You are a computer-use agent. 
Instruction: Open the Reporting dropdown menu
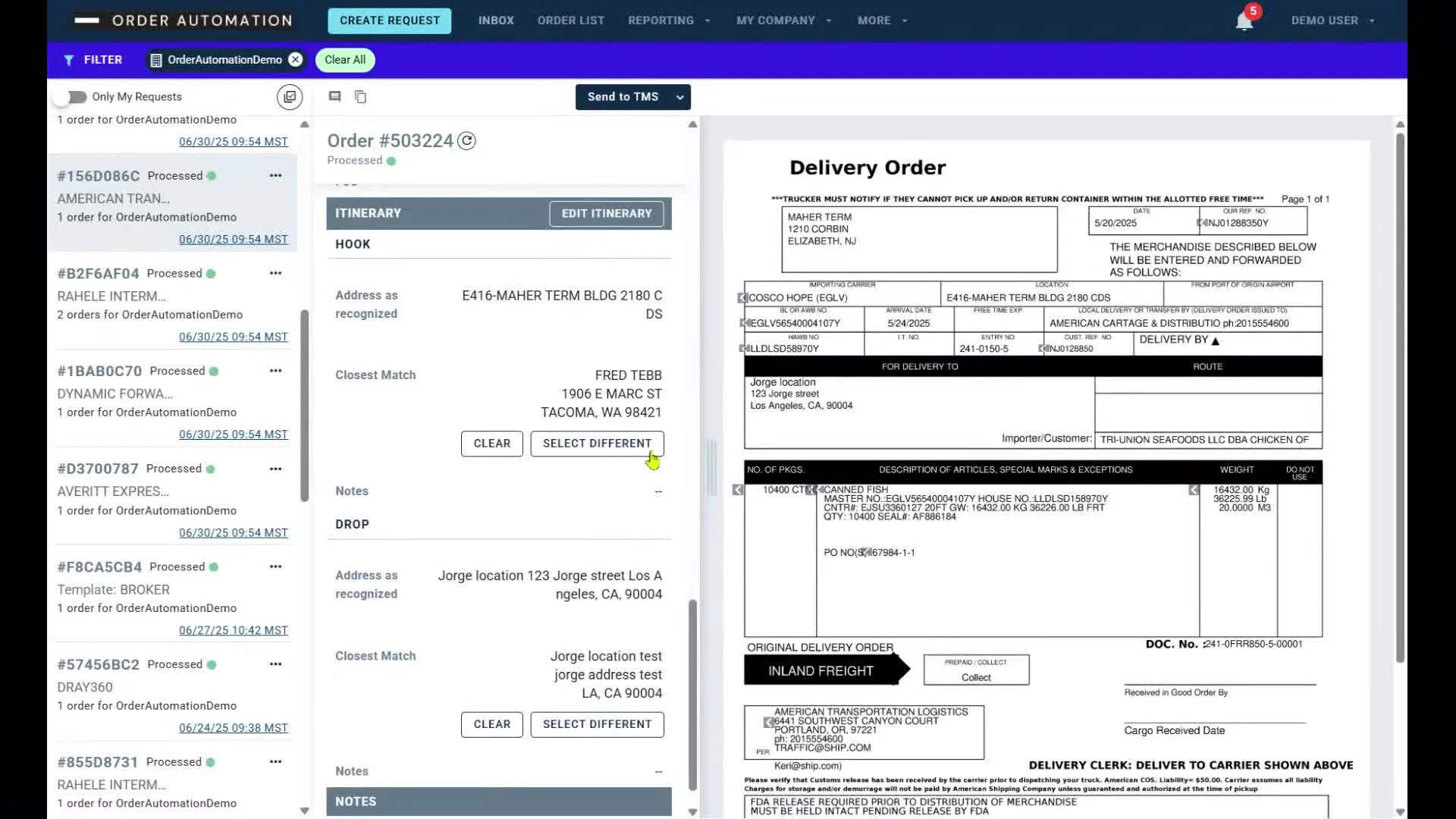[x=669, y=20]
